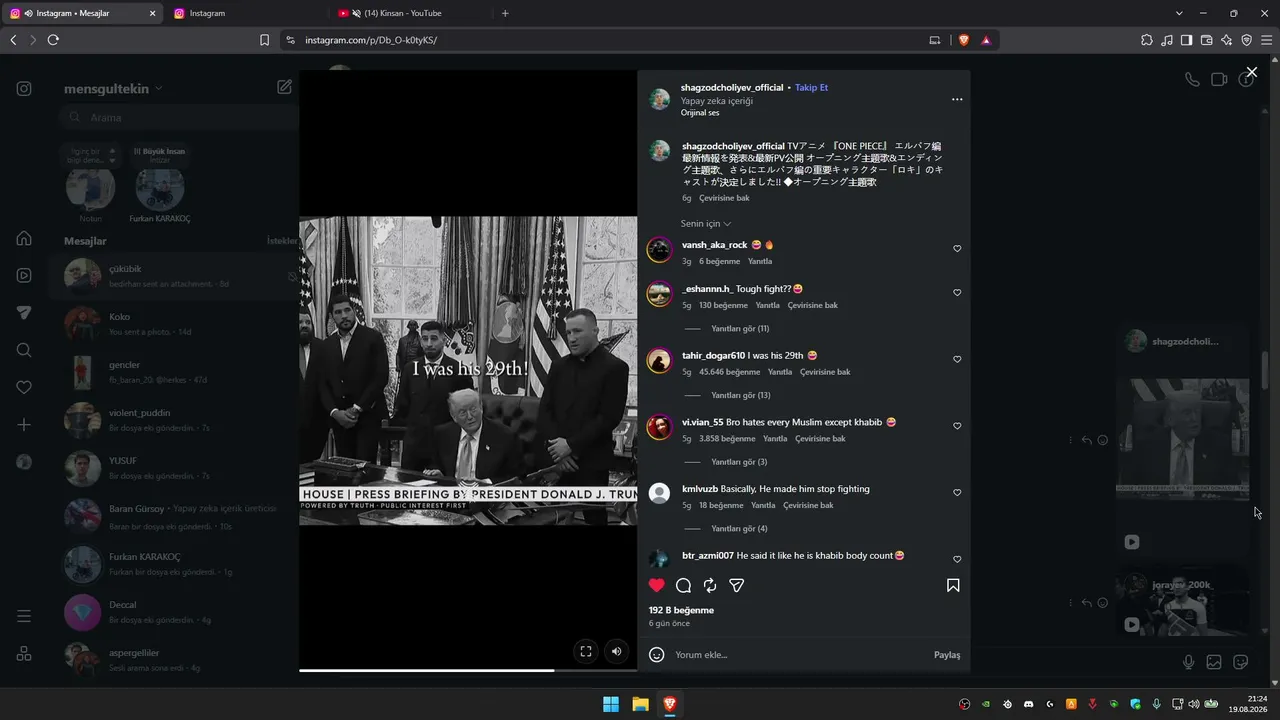
Task: Seek using the video progress bar
Action: click(x=468, y=670)
